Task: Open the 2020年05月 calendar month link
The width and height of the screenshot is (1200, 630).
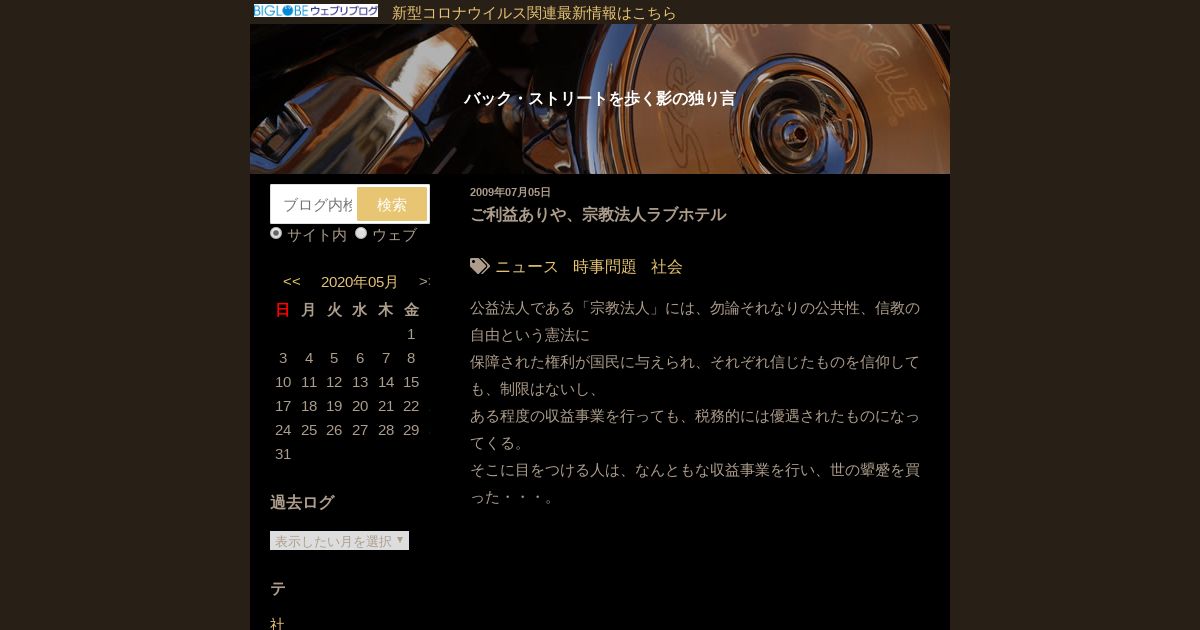Action: pyautogui.click(x=360, y=282)
